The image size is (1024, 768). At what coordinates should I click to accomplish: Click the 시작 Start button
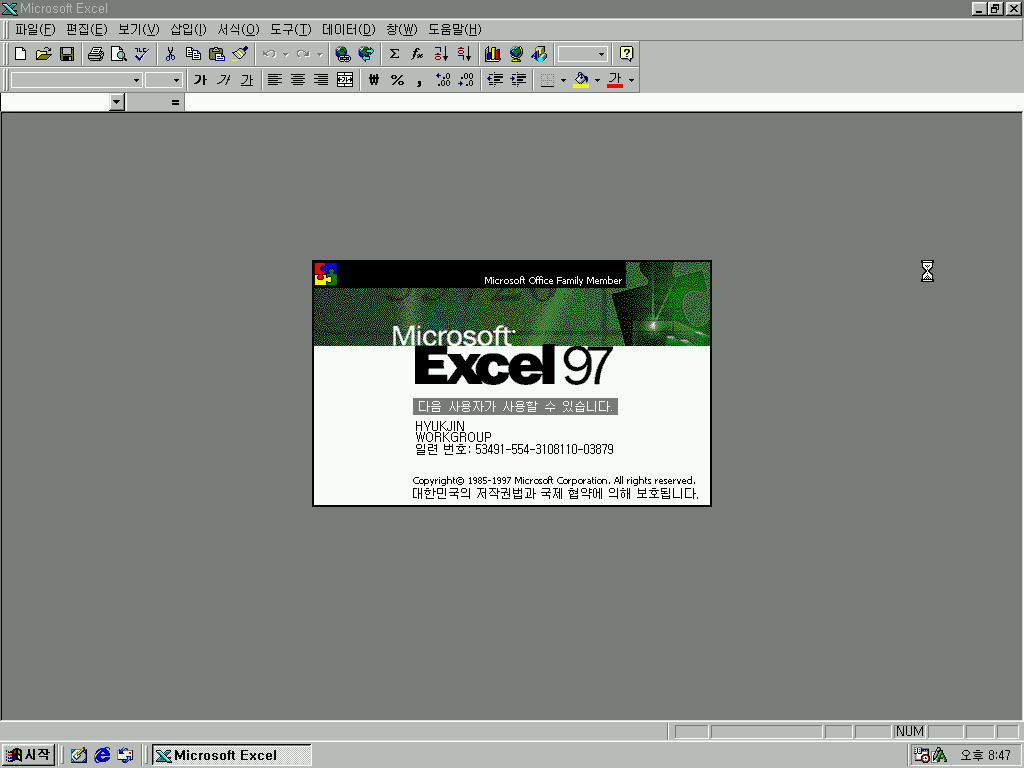[28, 755]
